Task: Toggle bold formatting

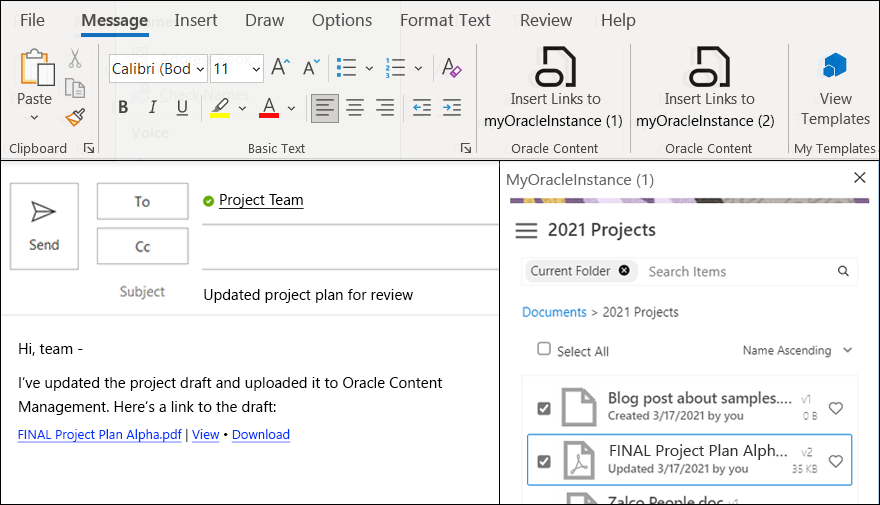Action: point(123,107)
